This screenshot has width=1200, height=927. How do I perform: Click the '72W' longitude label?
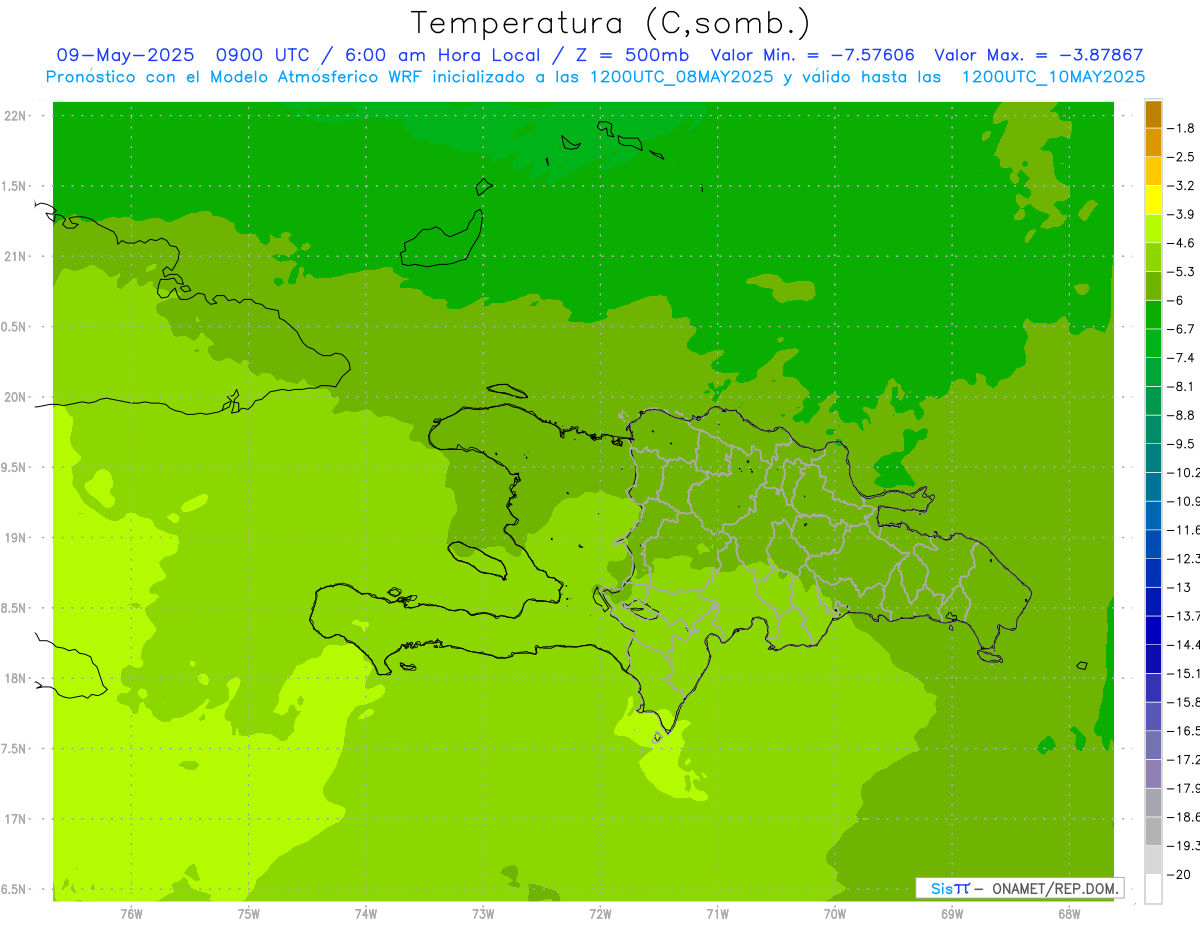click(x=600, y=913)
